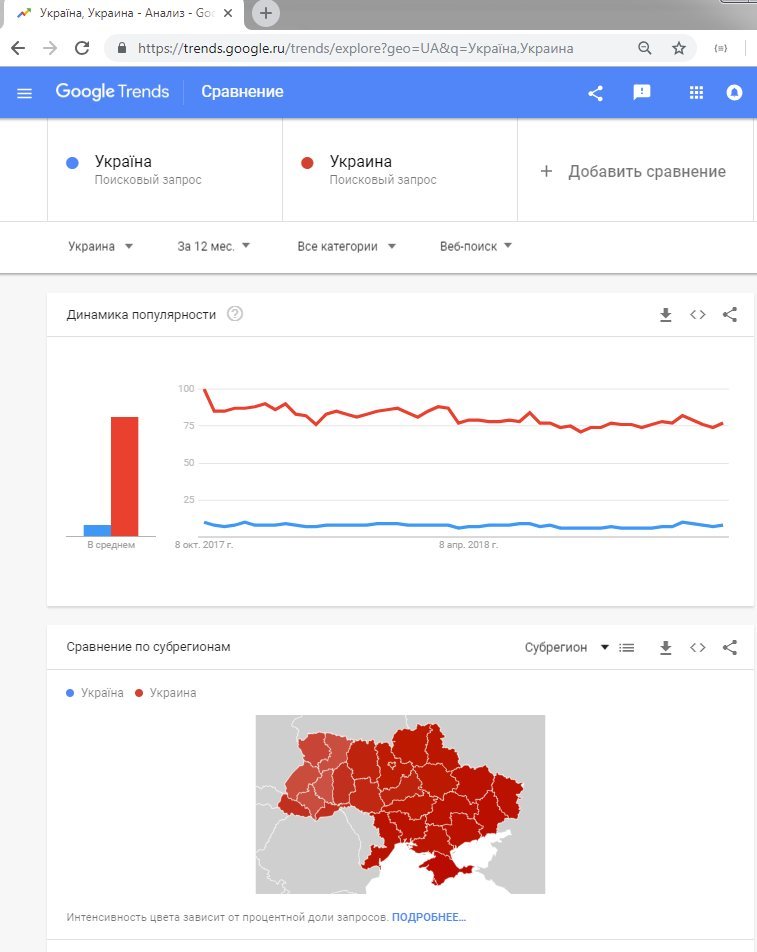This screenshot has width=757, height=952.
Task: Open embed code for the trends chart
Action: click(697, 314)
